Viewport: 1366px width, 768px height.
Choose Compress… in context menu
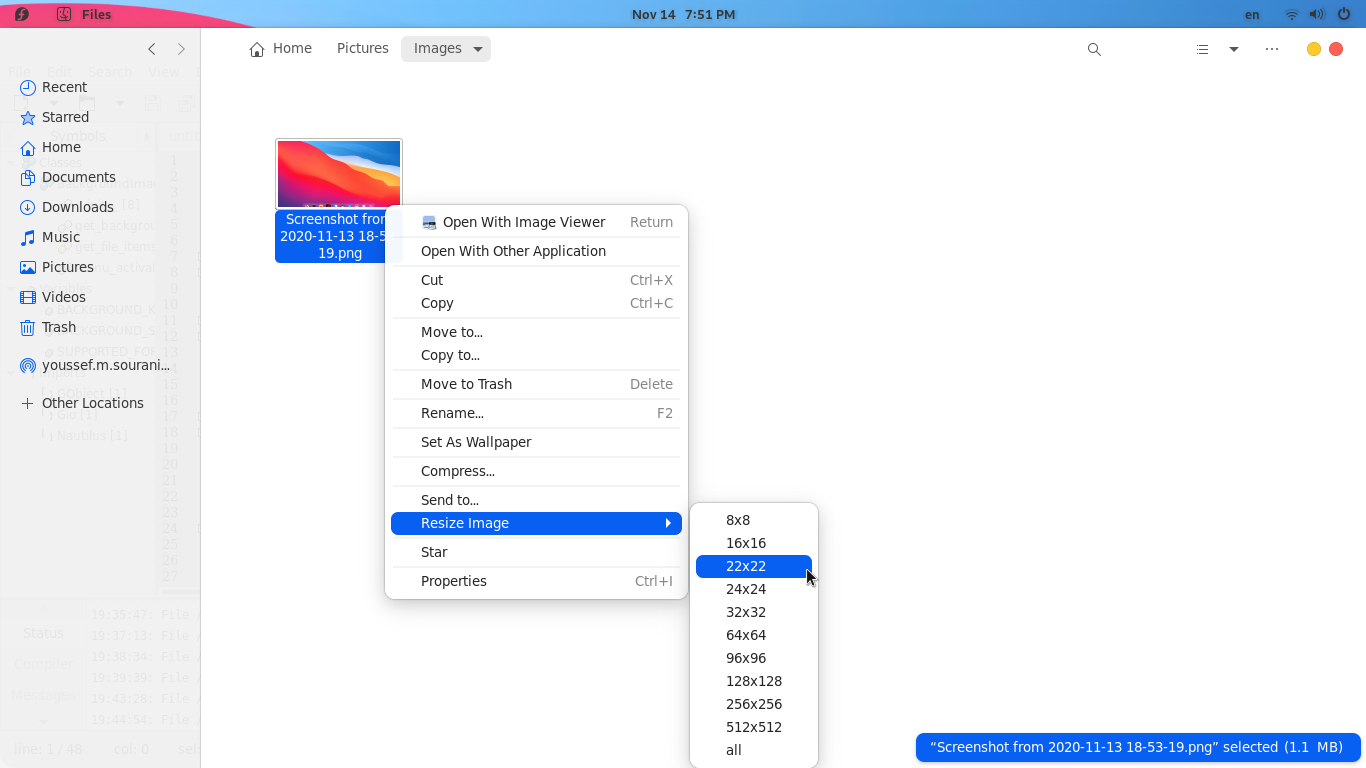[x=536, y=471]
